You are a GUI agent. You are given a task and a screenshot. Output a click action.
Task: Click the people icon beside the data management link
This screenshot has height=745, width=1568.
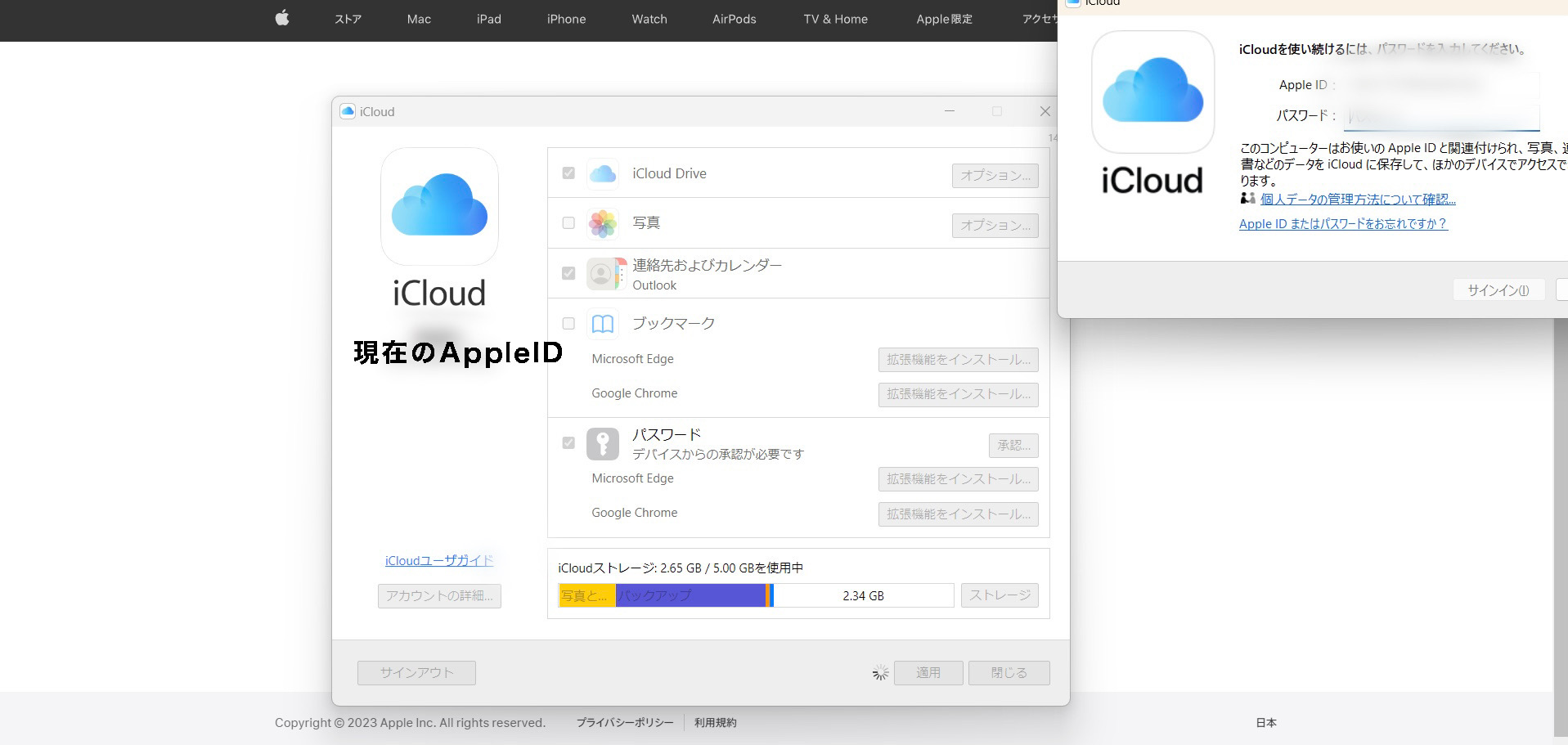click(1247, 199)
